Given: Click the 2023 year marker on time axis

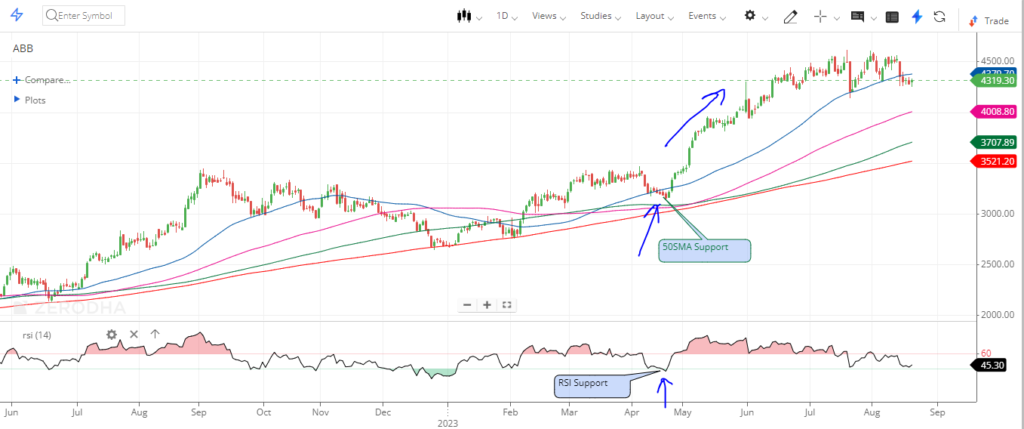Looking at the screenshot, I should tap(447, 423).
